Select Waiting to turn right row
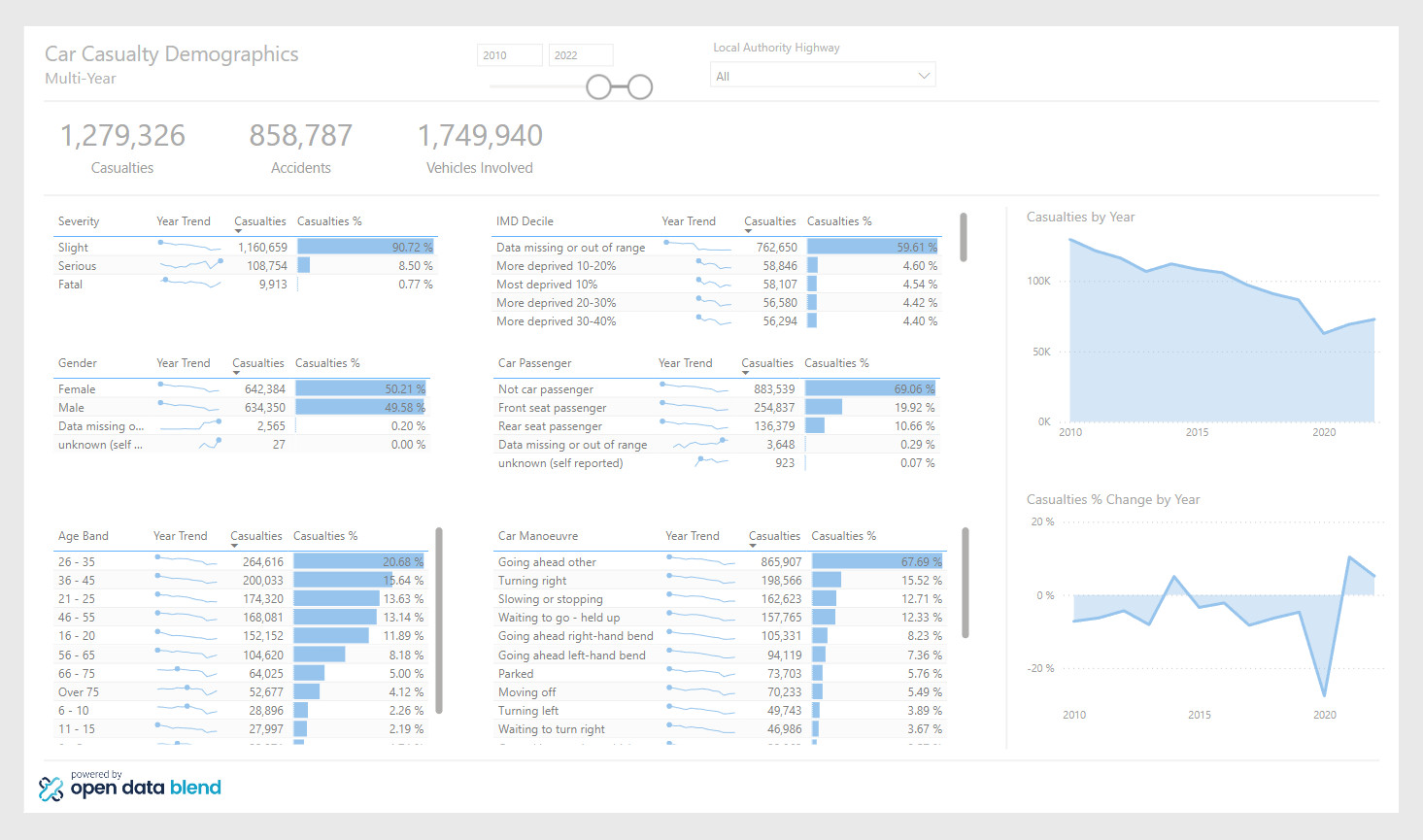This screenshot has width=1423, height=840. tap(720, 729)
